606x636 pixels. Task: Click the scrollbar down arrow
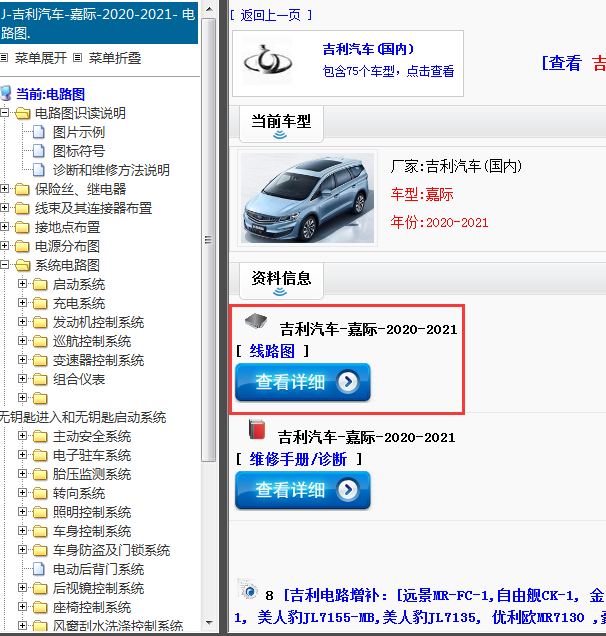point(209,623)
